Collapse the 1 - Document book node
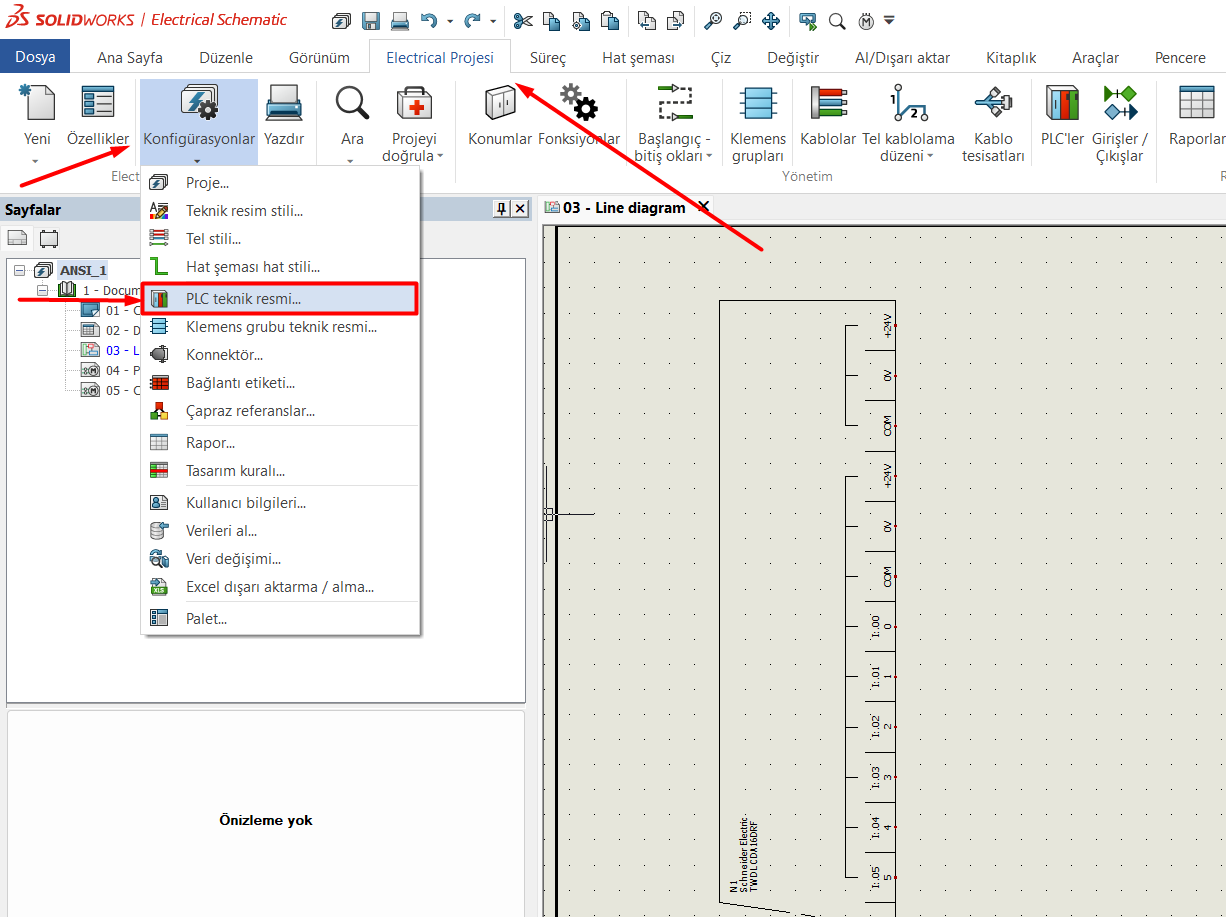Viewport: 1226px width, 917px height. tap(43, 291)
